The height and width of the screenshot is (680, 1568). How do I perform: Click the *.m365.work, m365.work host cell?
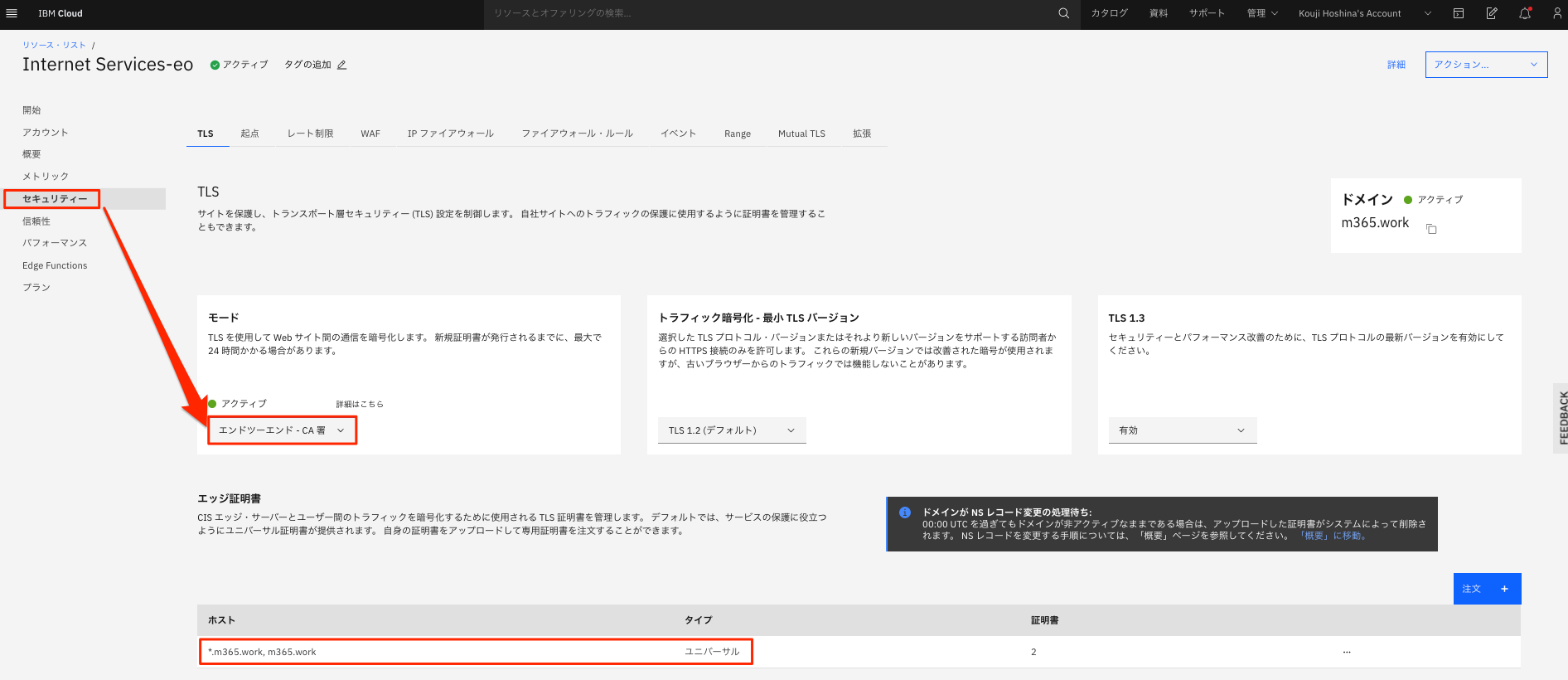point(262,652)
